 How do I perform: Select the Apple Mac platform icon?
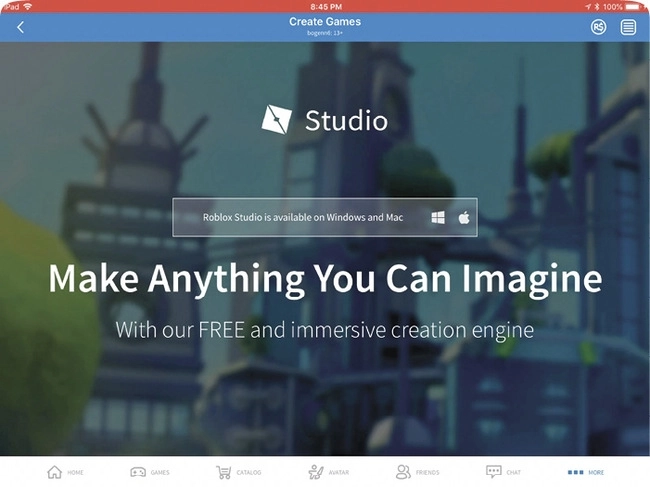(464, 217)
